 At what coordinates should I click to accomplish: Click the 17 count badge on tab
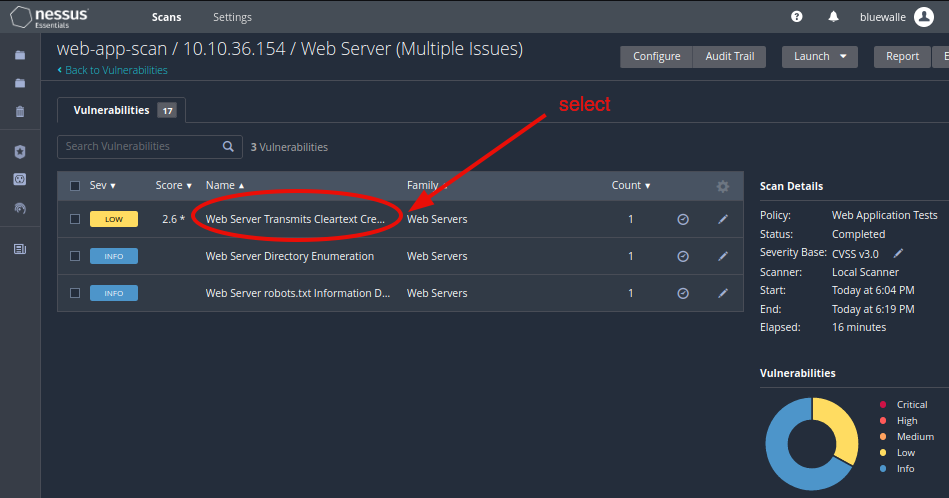click(x=167, y=110)
